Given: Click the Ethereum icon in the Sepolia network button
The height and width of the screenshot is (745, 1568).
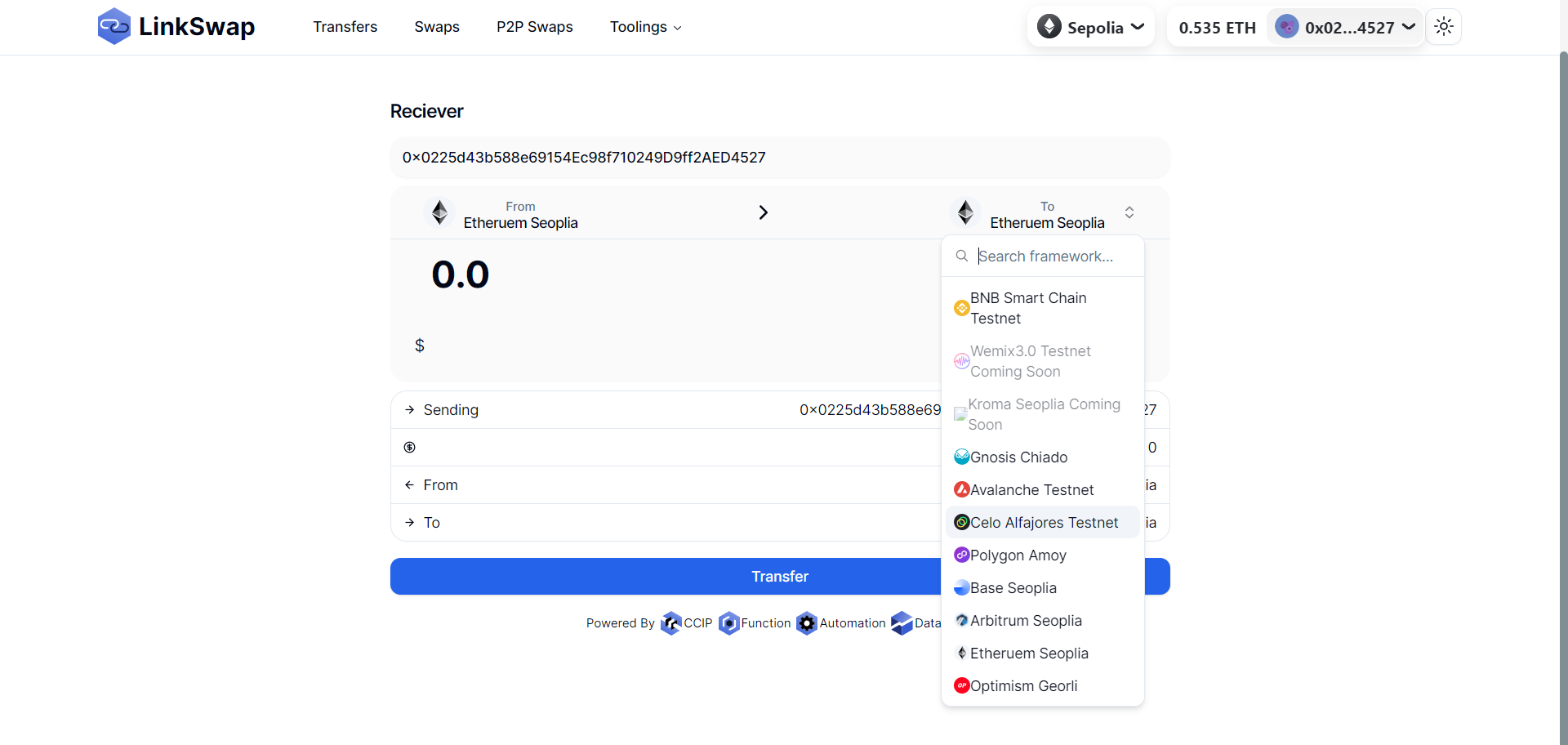Looking at the screenshot, I should [x=1049, y=27].
